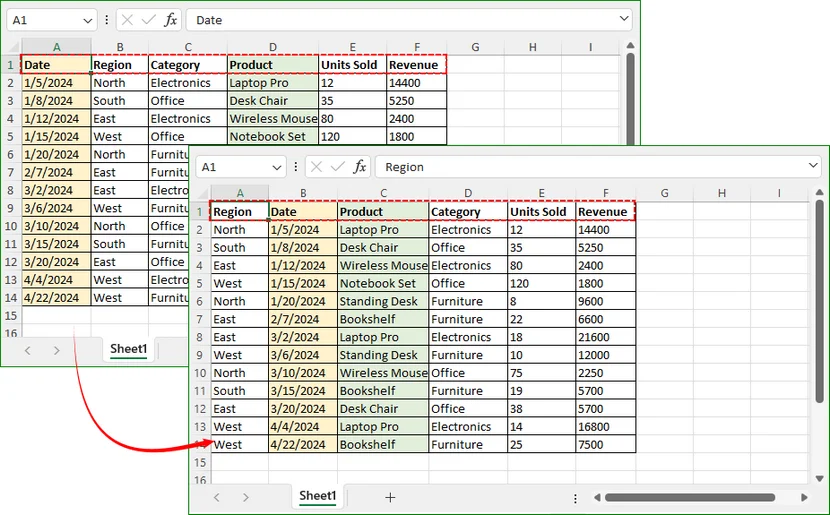Click the 9600 revenue cell

click(x=606, y=301)
